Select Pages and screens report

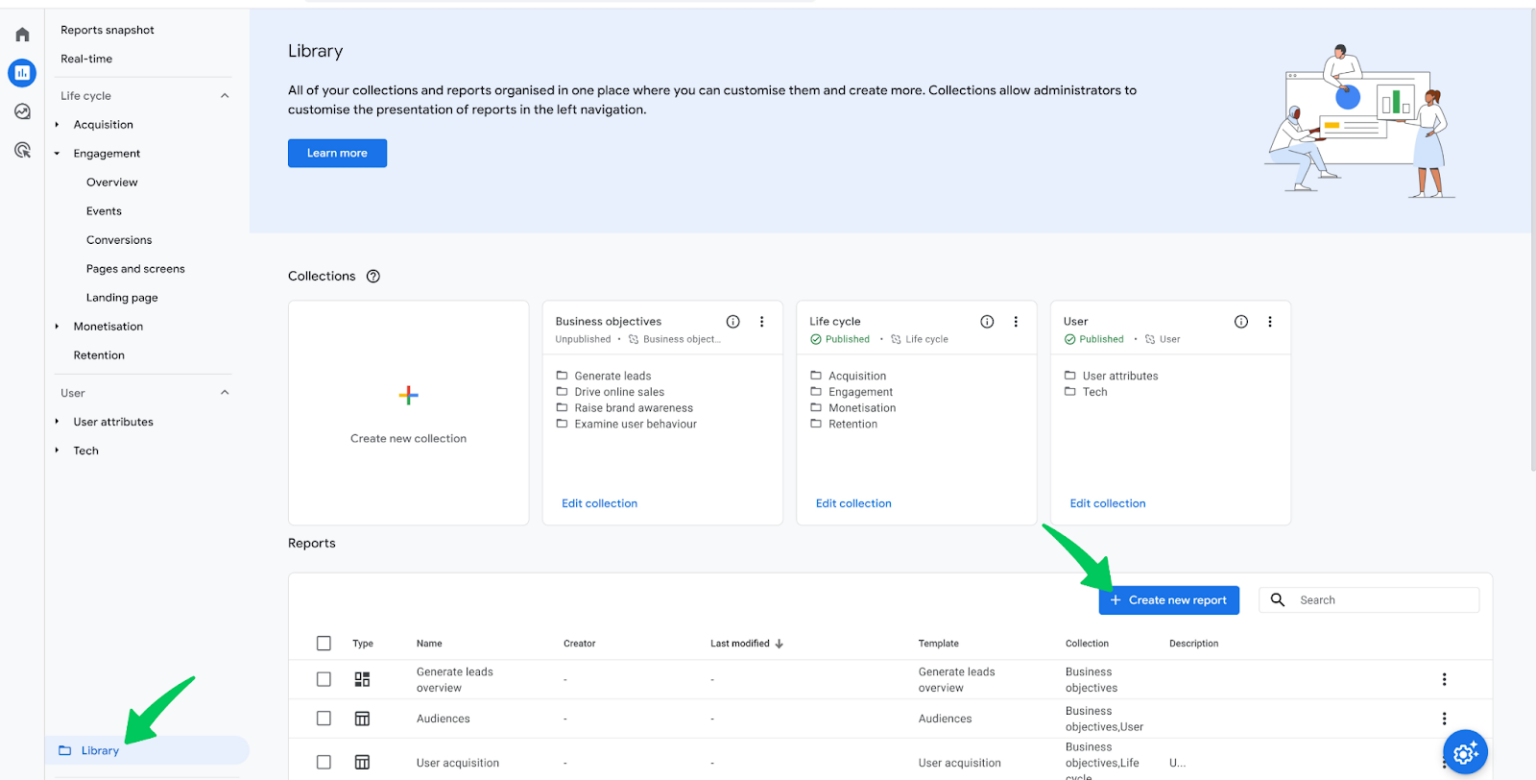(x=135, y=269)
